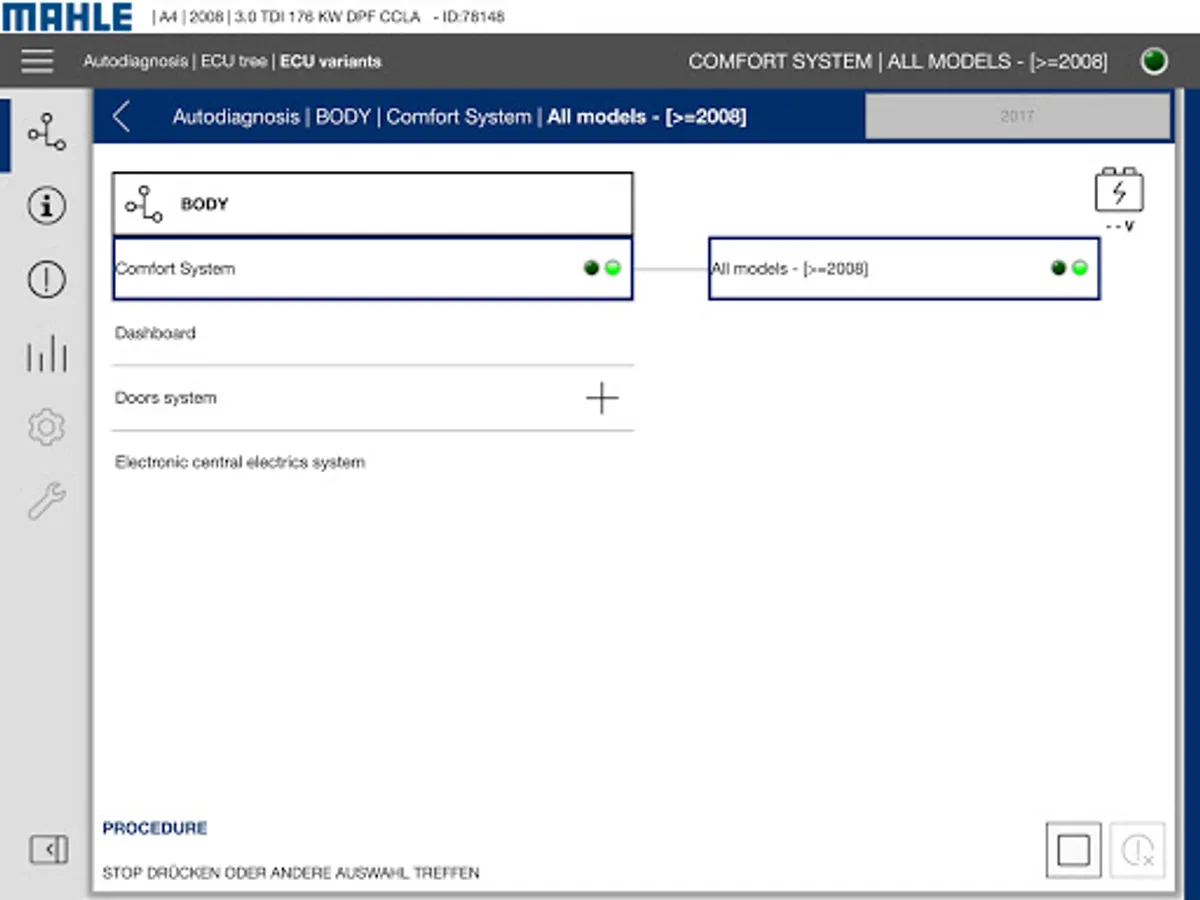
Task: Click All models status LEDs
Action: pyautogui.click(x=1069, y=268)
